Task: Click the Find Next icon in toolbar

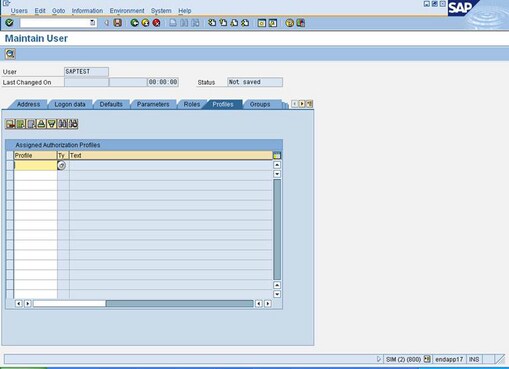Action: (x=195, y=23)
